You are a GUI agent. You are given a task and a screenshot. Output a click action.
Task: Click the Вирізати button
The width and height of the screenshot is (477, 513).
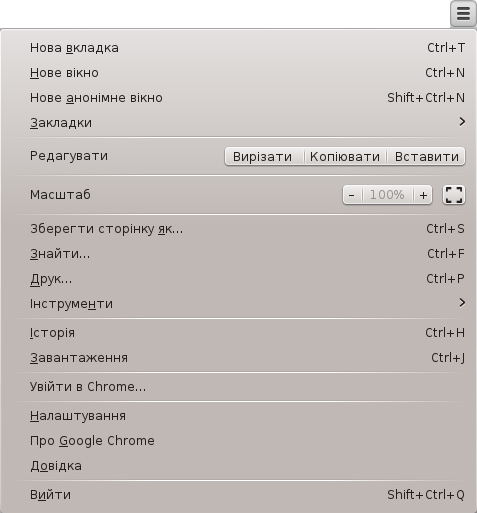pyautogui.click(x=262, y=156)
